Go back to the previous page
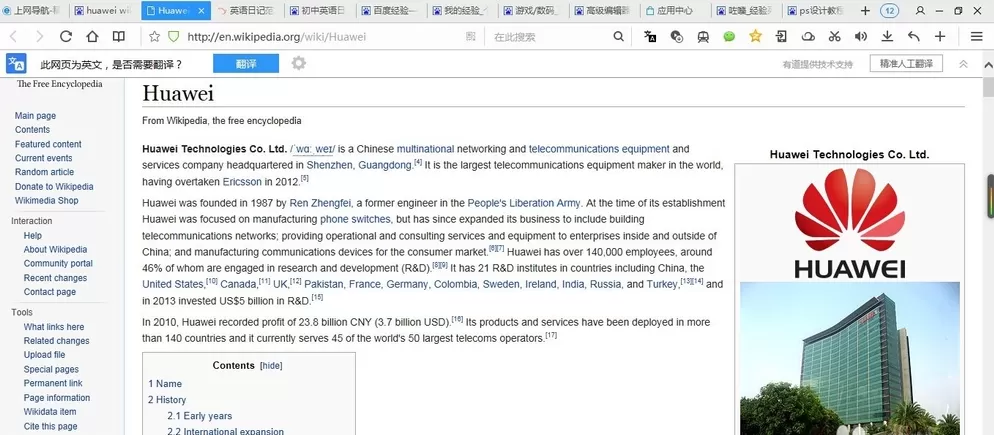The image size is (994, 435). [x=13, y=37]
